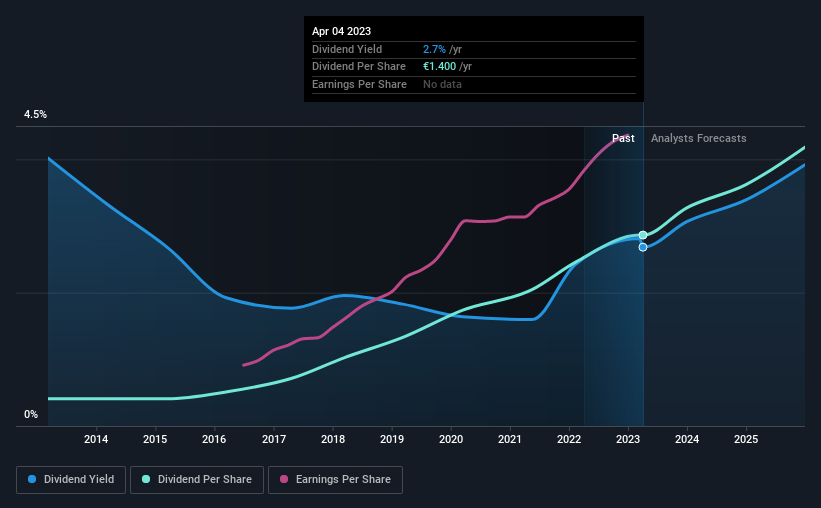821x508 pixels.
Task: Click the 2014 x-axis label
Action: (x=96, y=439)
